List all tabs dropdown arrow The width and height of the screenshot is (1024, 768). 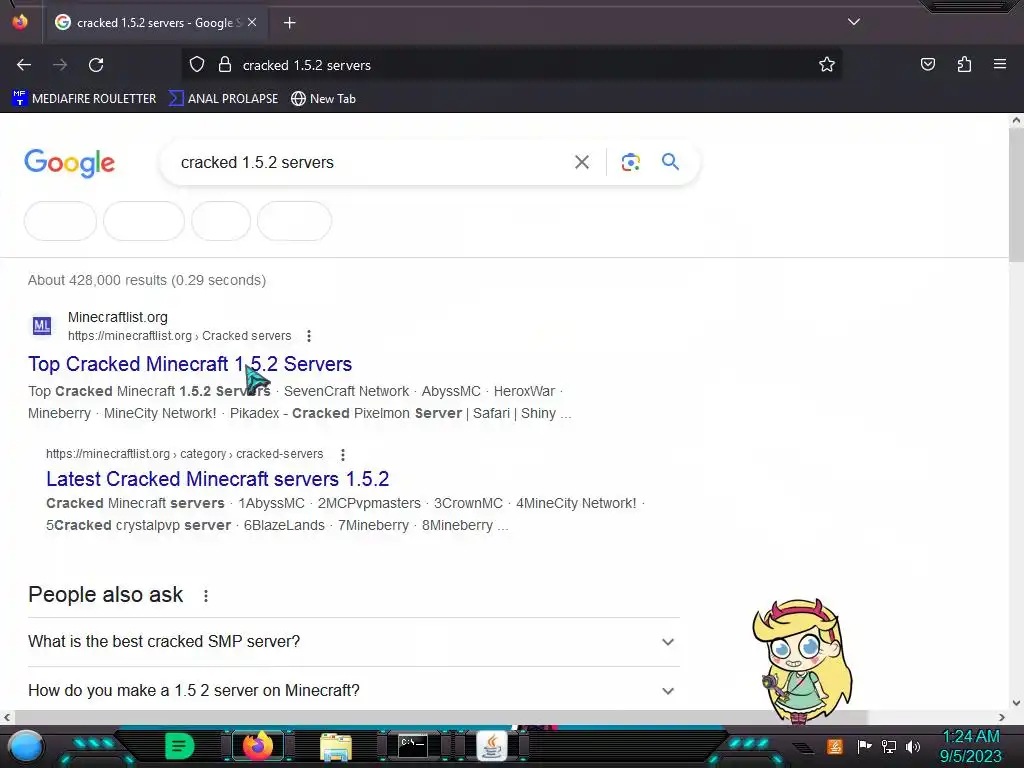(x=854, y=22)
